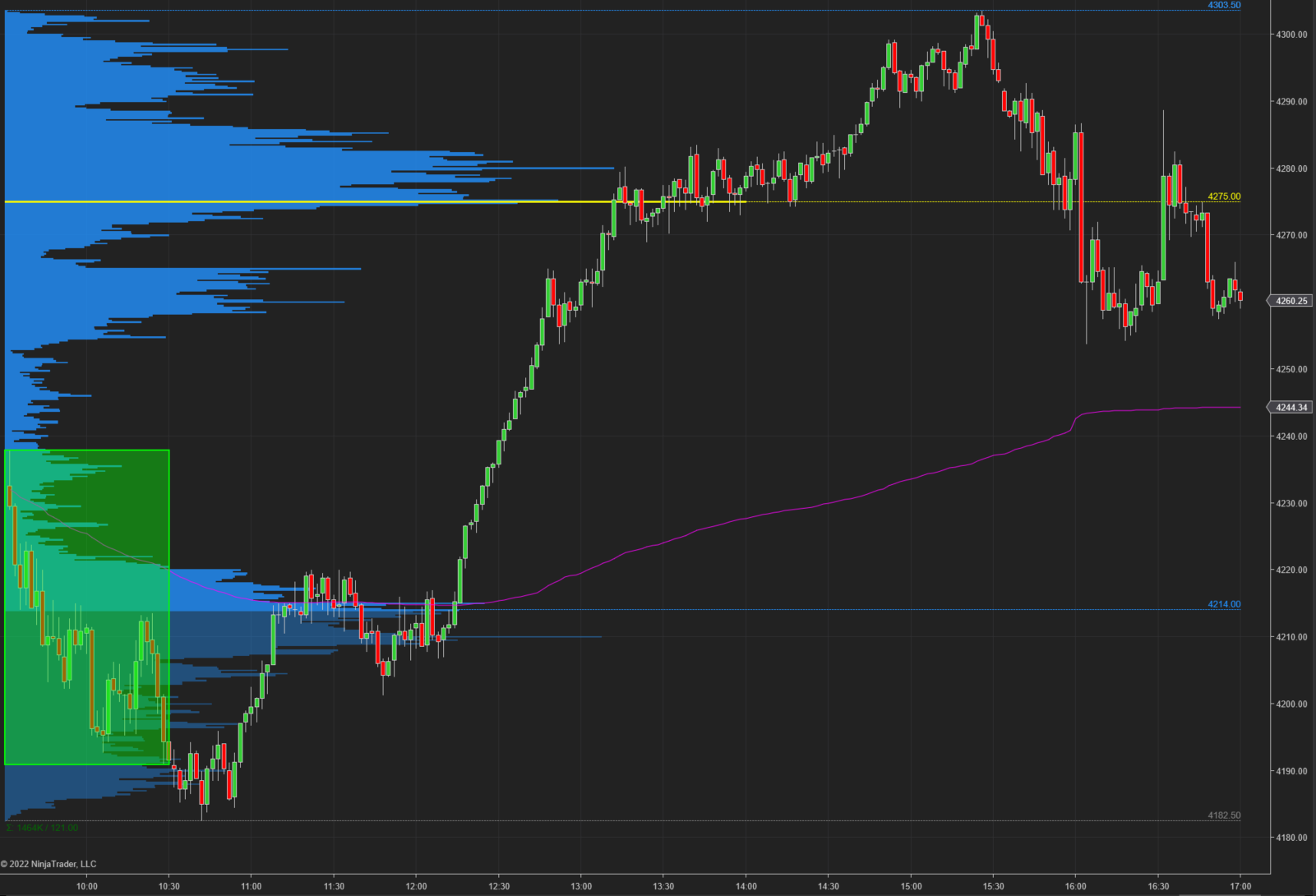Select the blue 4303.50 level label
This screenshot has height=896, width=1316.
tap(1224, 5)
